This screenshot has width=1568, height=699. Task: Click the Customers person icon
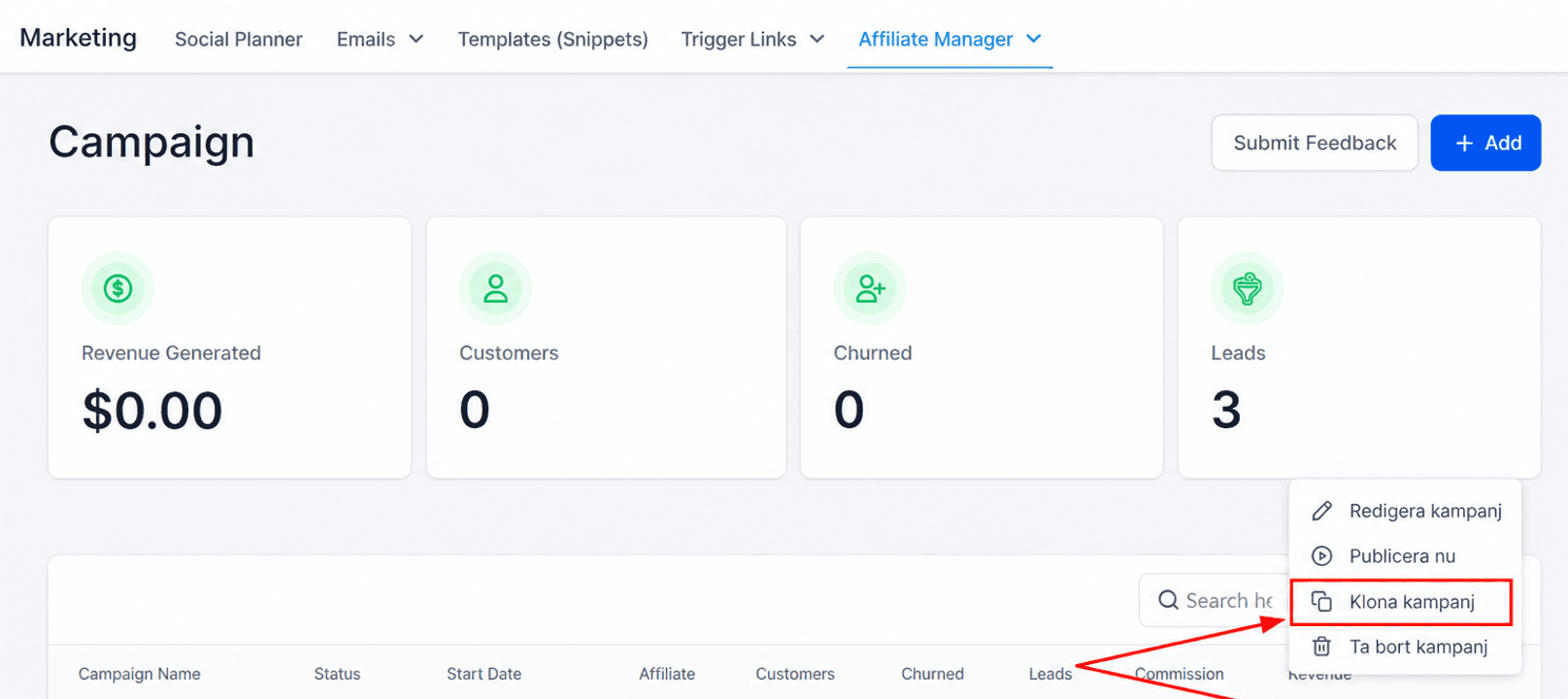tap(496, 288)
